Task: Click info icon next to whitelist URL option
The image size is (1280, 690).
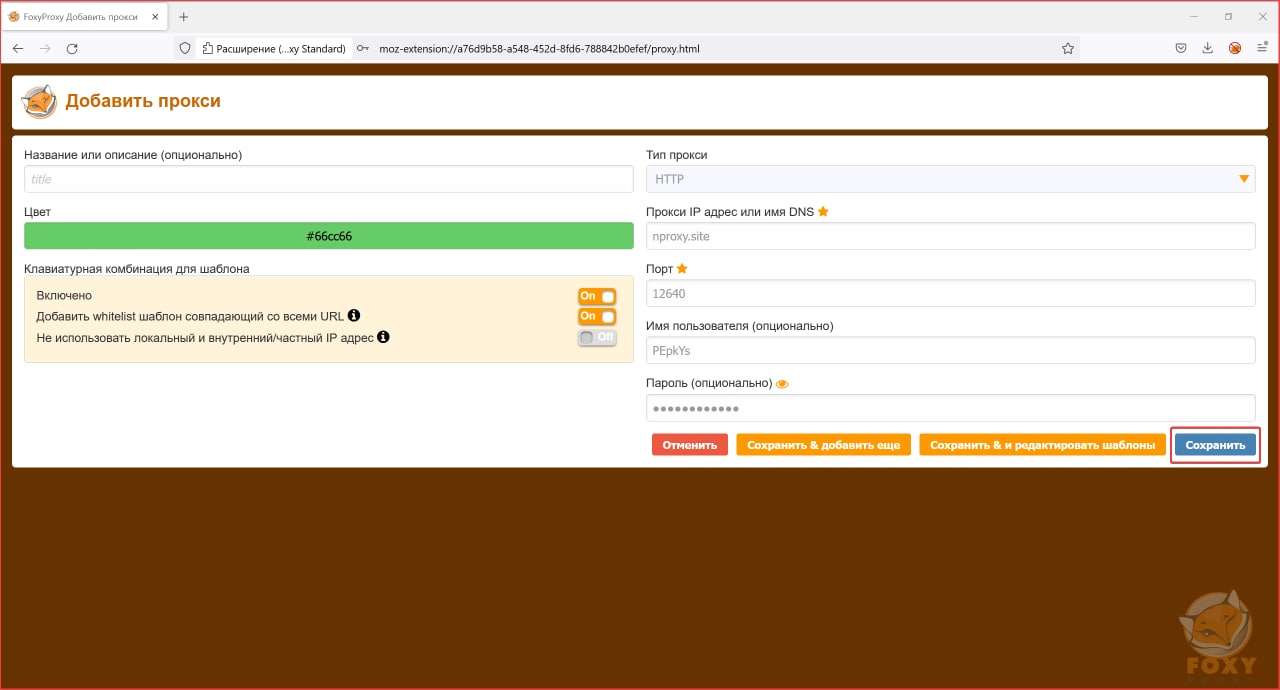Action: [354, 316]
